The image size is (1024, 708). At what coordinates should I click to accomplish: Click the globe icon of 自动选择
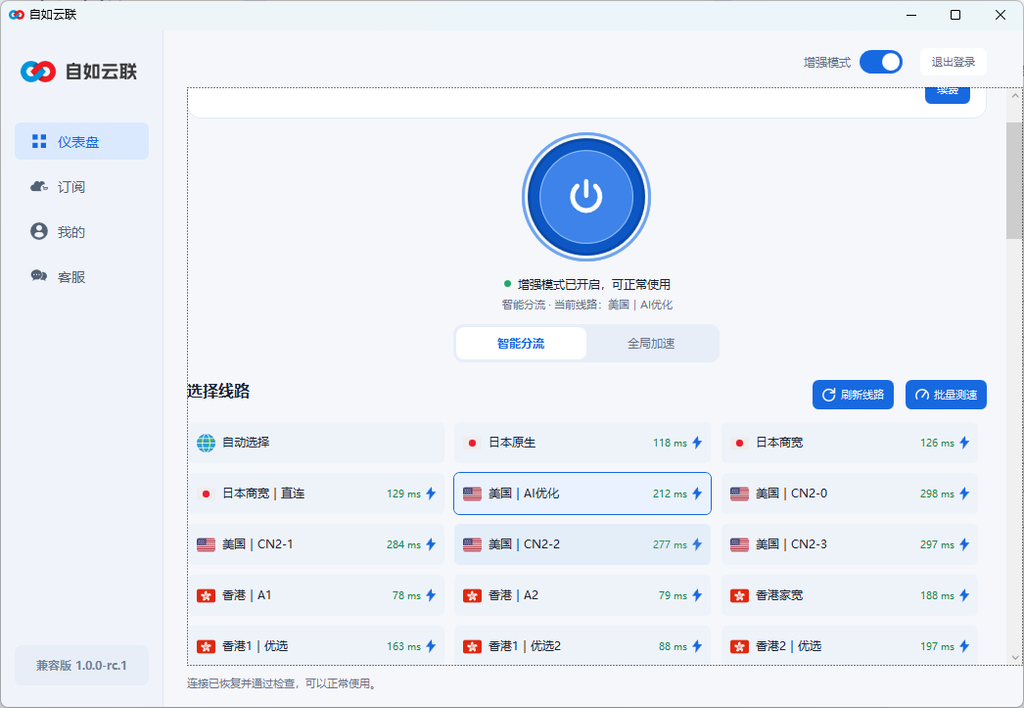[206, 443]
